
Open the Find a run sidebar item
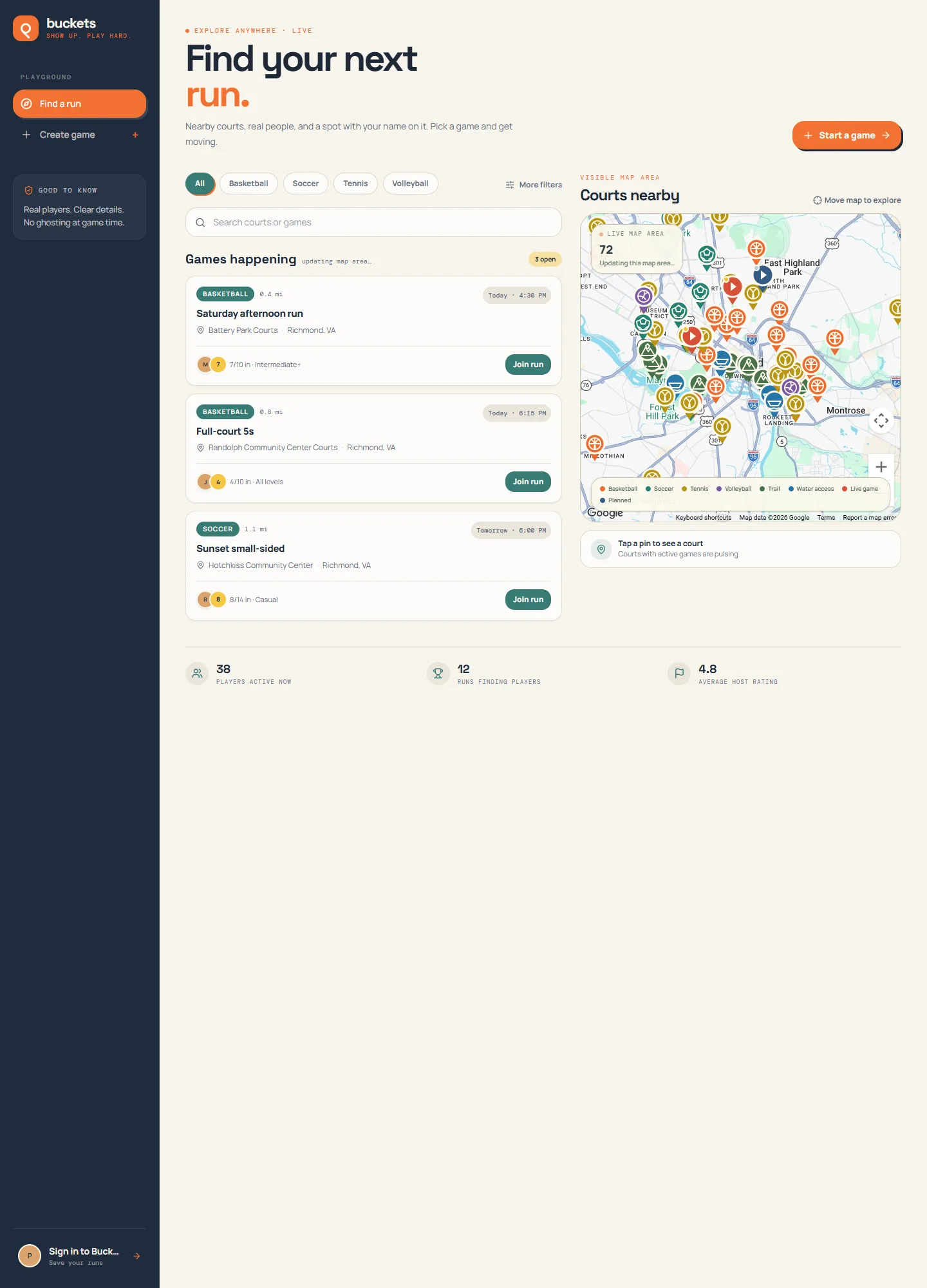pyautogui.click(x=80, y=104)
